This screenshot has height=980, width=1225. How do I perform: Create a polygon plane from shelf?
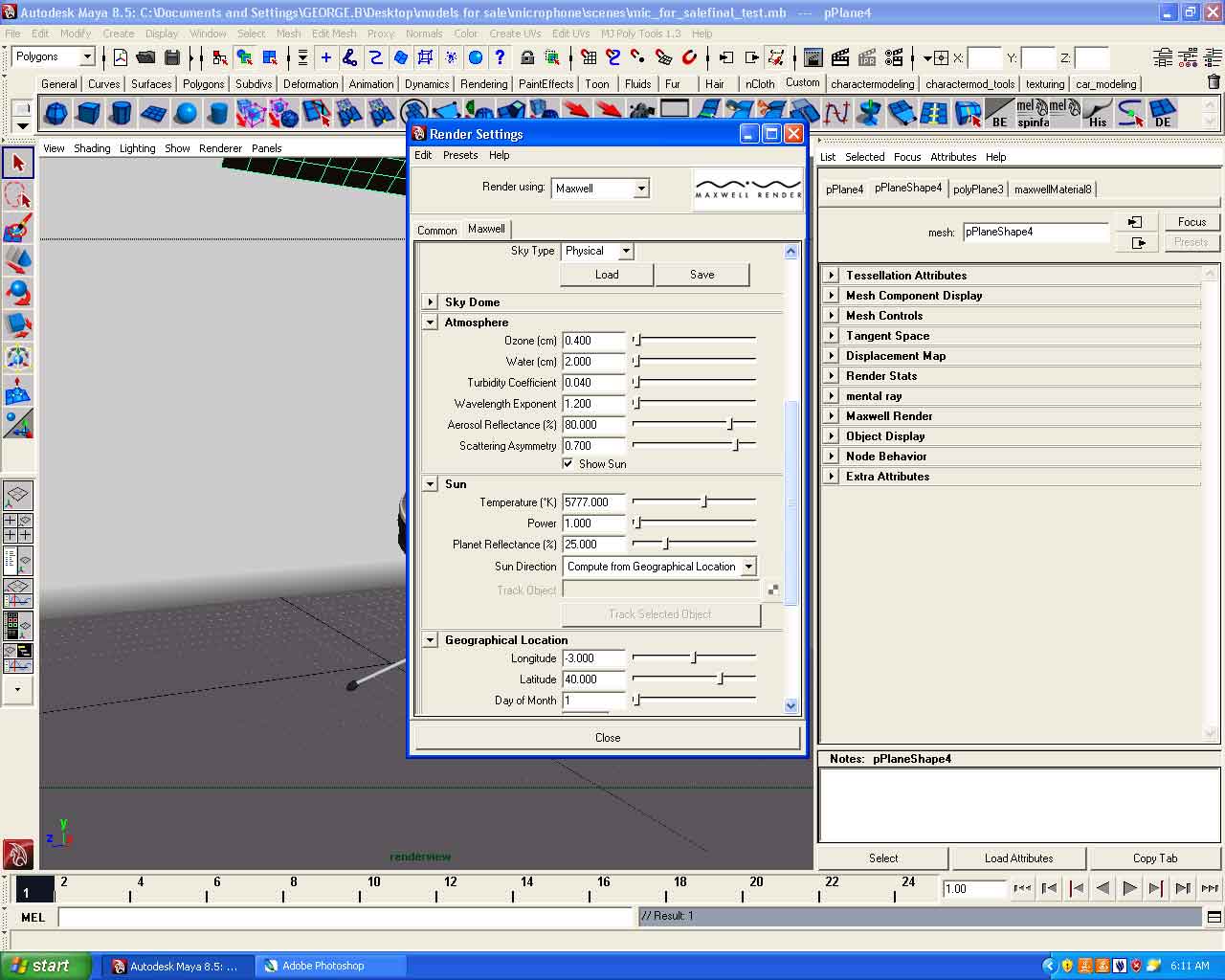153,114
